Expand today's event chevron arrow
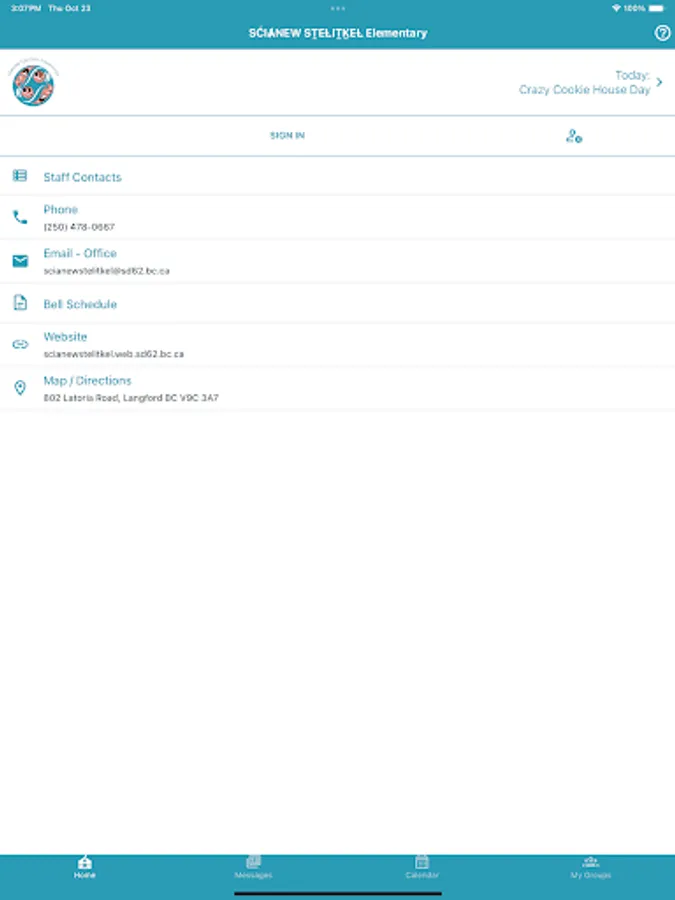Viewport: 675px width, 900px height. (x=660, y=83)
